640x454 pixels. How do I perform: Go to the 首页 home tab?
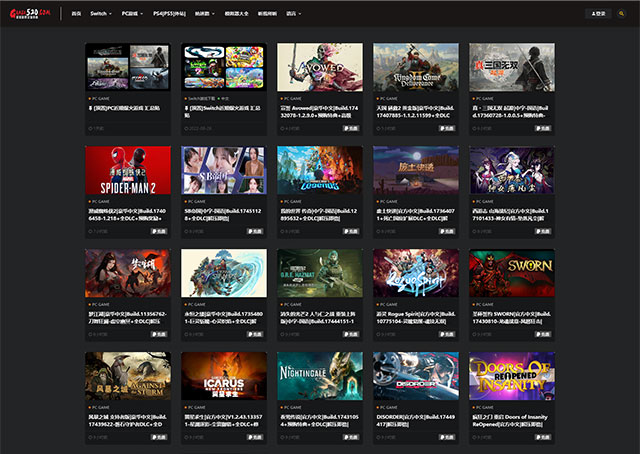point(76,14)
